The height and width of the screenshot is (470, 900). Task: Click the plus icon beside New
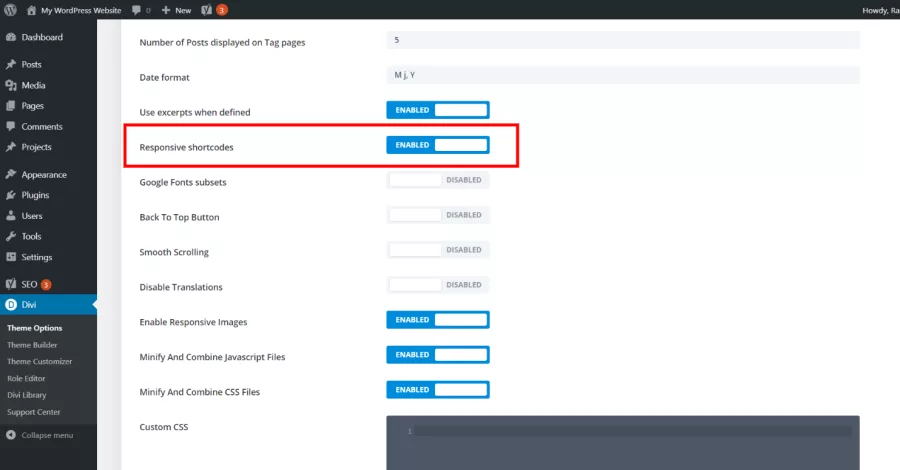coord(166,10)
